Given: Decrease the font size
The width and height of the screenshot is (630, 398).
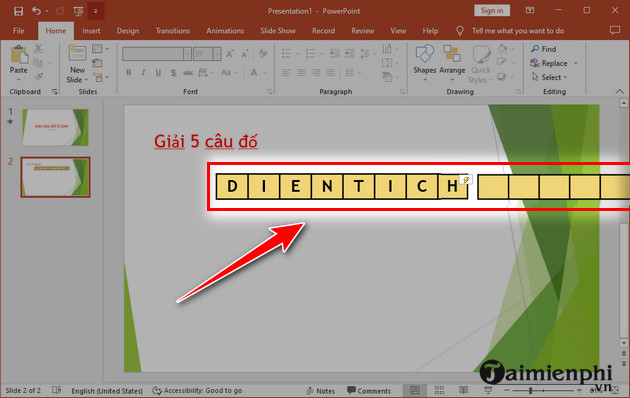Looking at the screenshot, I should point(244,54).
